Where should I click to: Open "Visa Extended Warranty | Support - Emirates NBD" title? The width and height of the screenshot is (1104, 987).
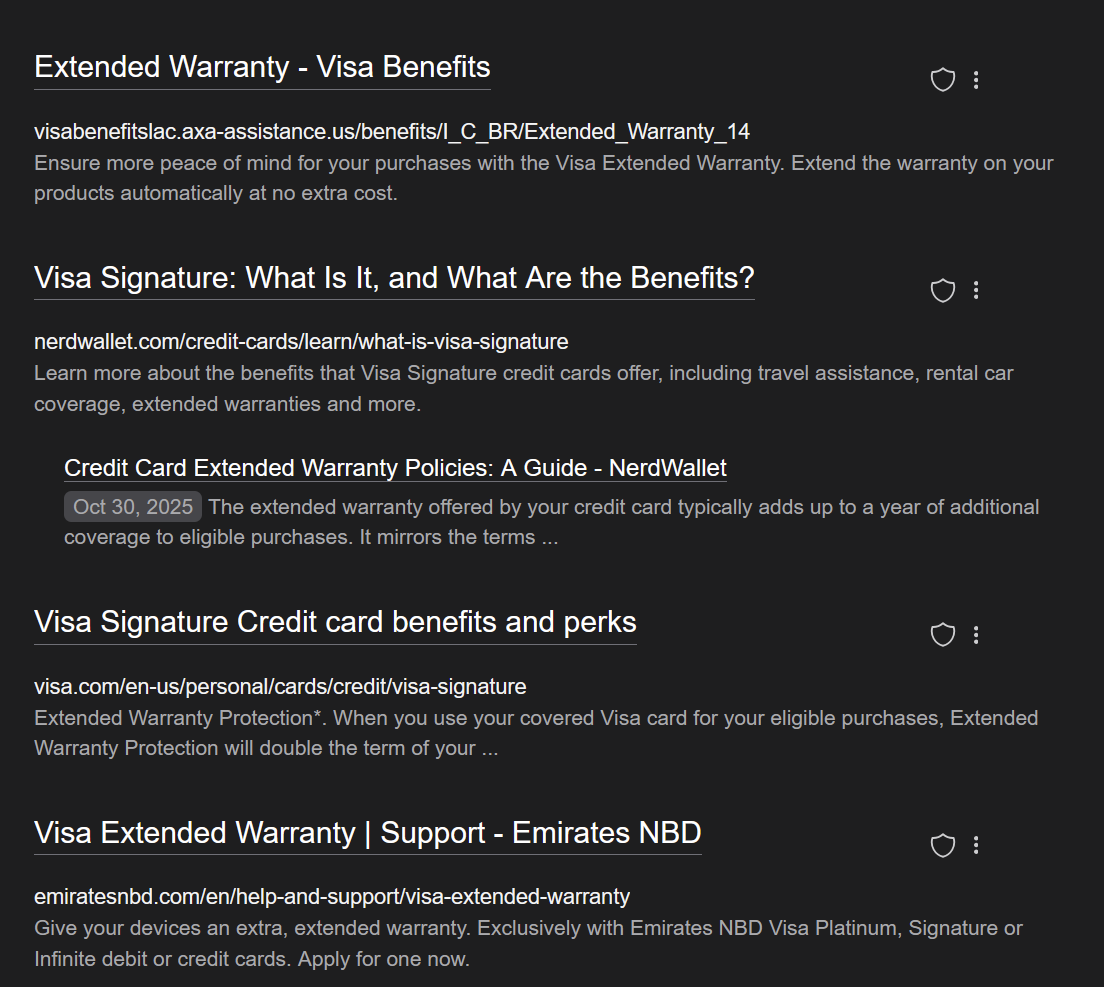point(367,832)
